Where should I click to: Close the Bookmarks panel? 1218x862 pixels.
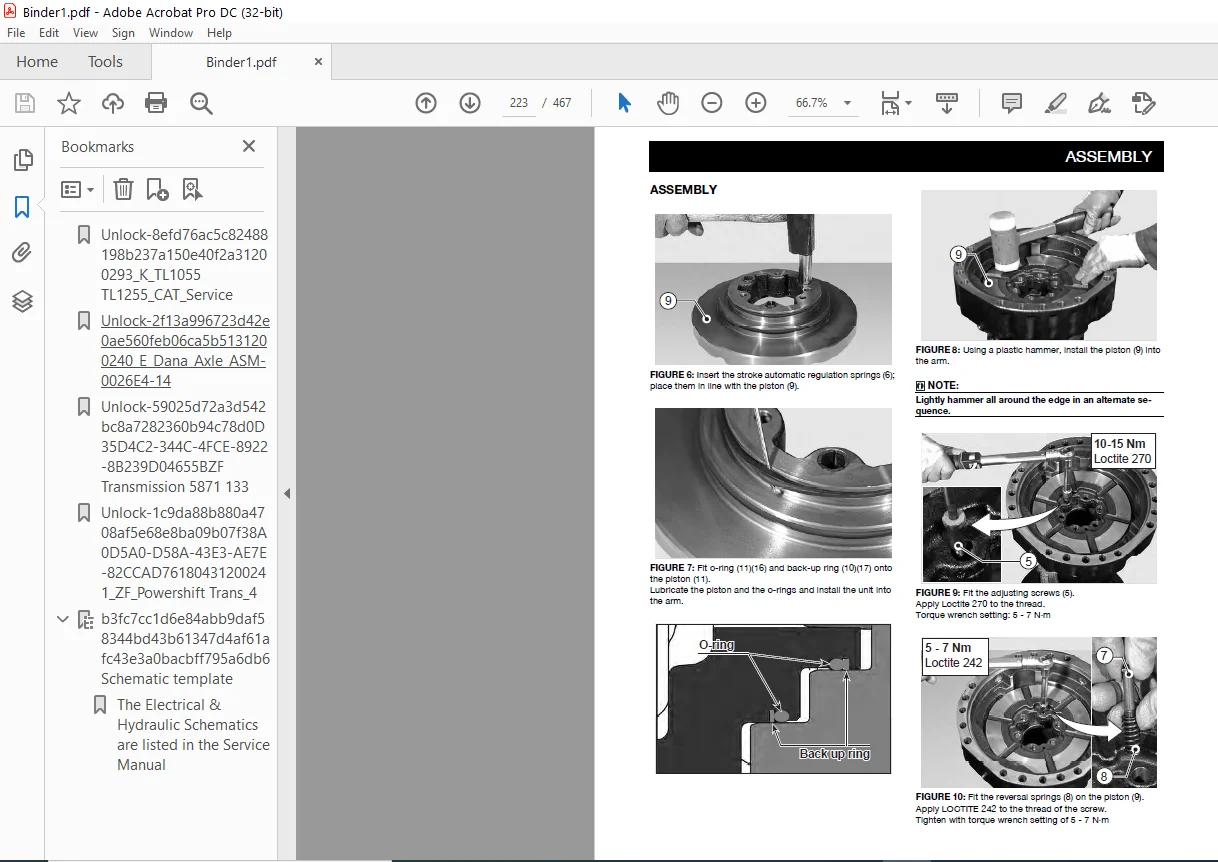point(249,146)
